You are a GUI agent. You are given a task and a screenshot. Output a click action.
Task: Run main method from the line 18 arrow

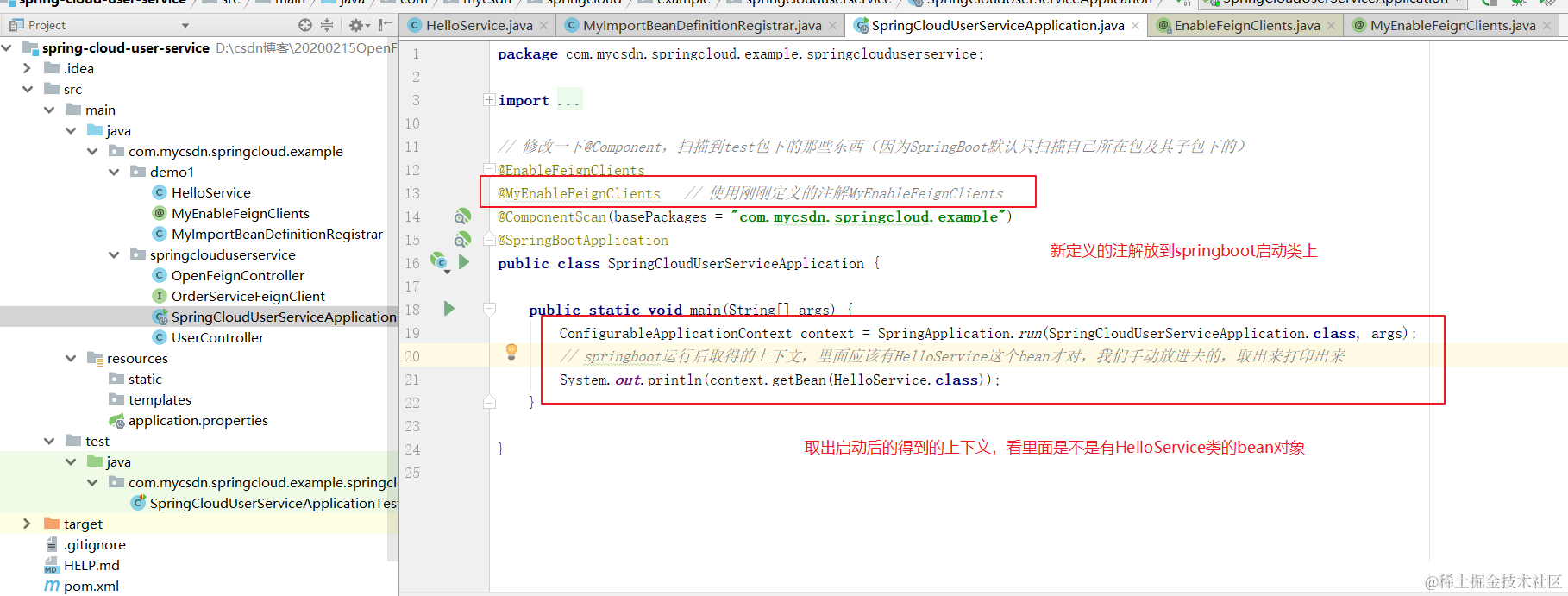point(448,308)
